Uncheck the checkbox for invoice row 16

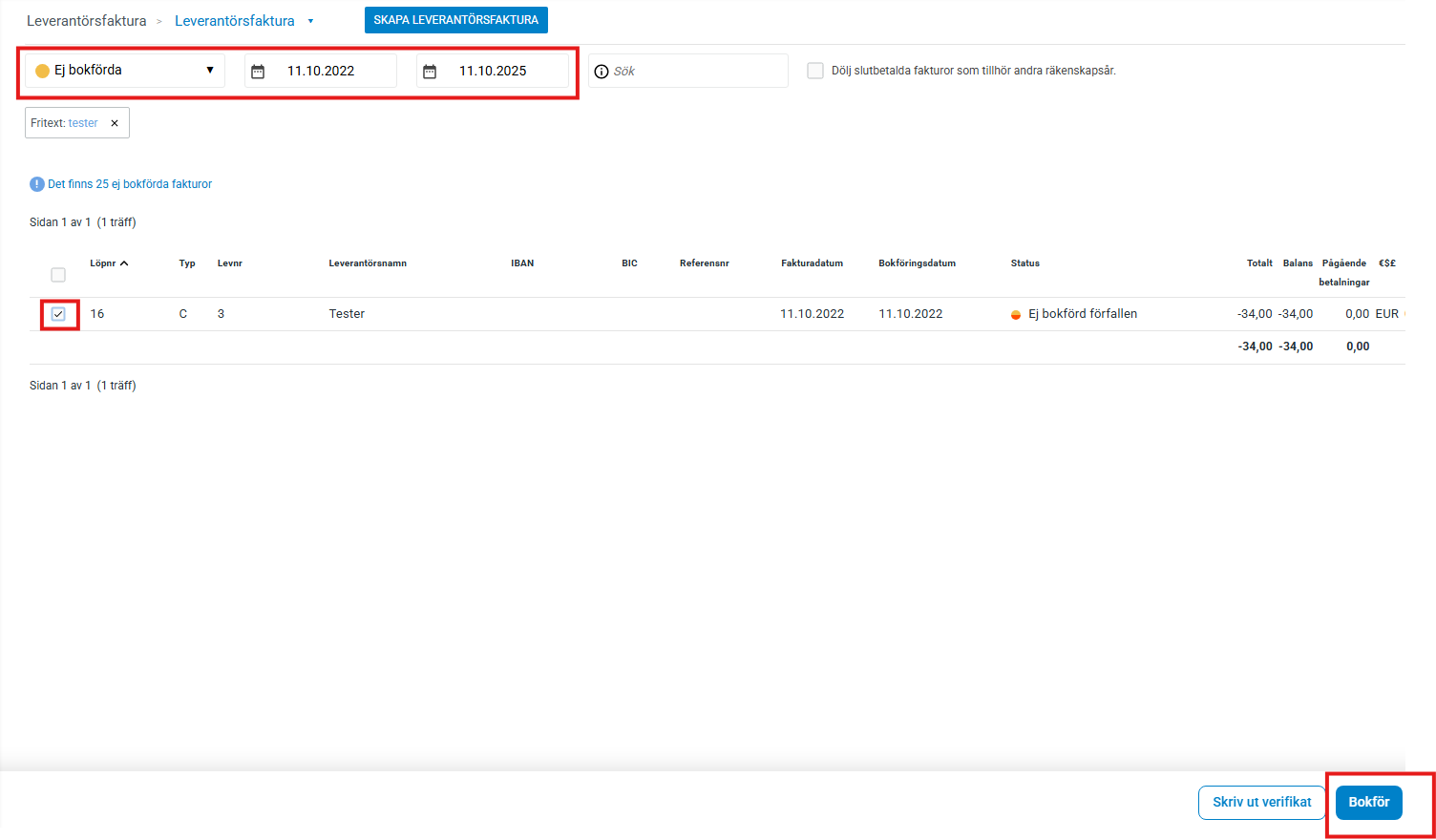click(58, 314)
